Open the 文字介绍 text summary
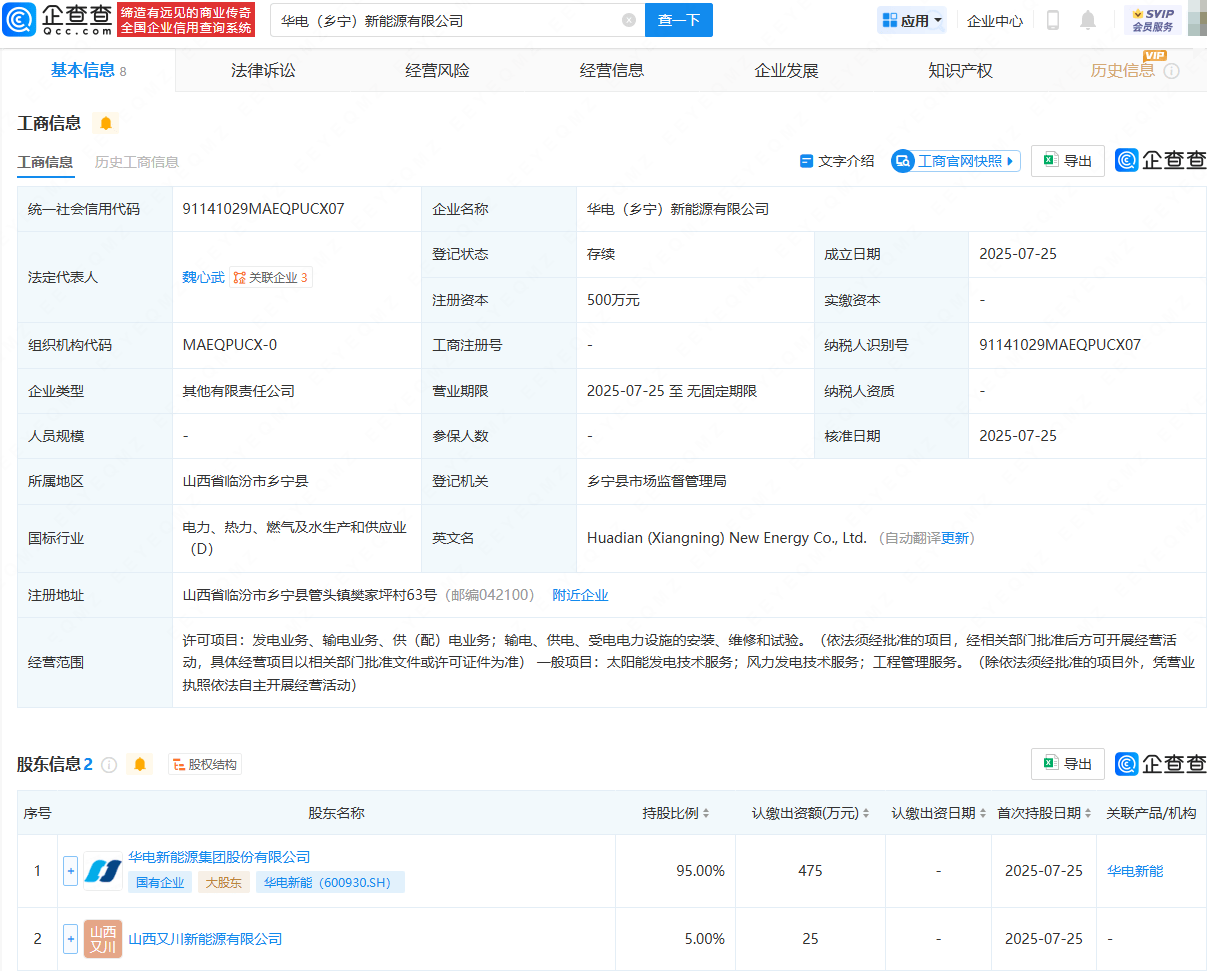Viewport: 1207px width, 971px height. point(836,160)
